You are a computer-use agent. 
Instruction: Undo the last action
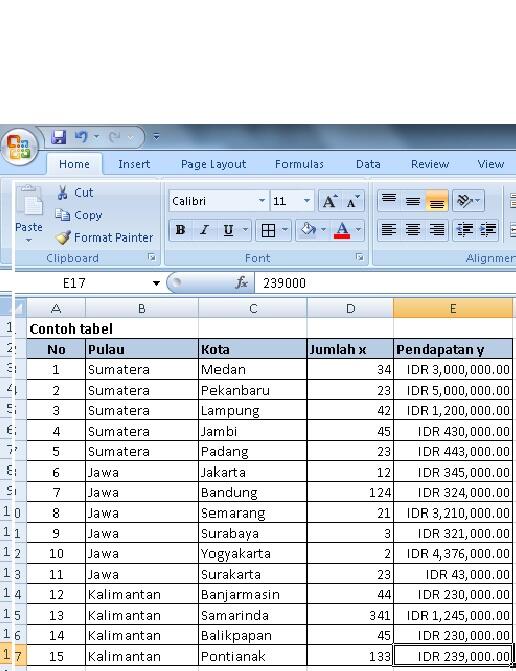[81, 137]
